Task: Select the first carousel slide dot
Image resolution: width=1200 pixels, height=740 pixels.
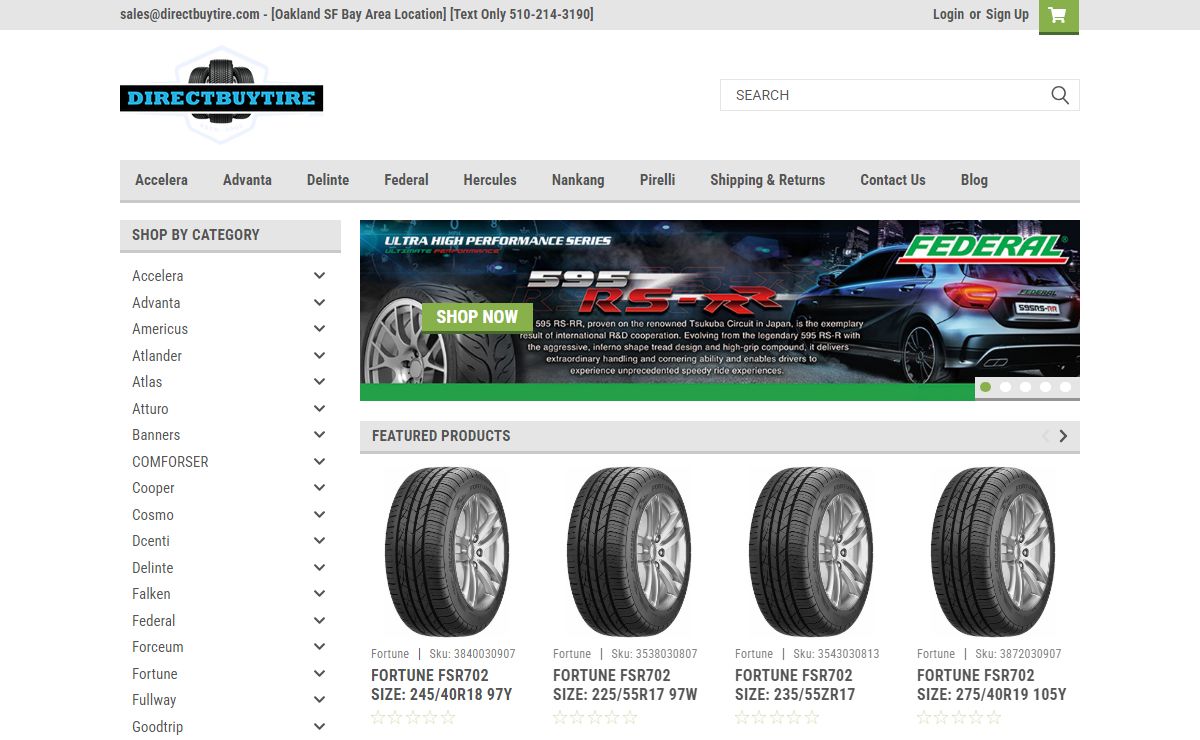Action: point(985,387)
